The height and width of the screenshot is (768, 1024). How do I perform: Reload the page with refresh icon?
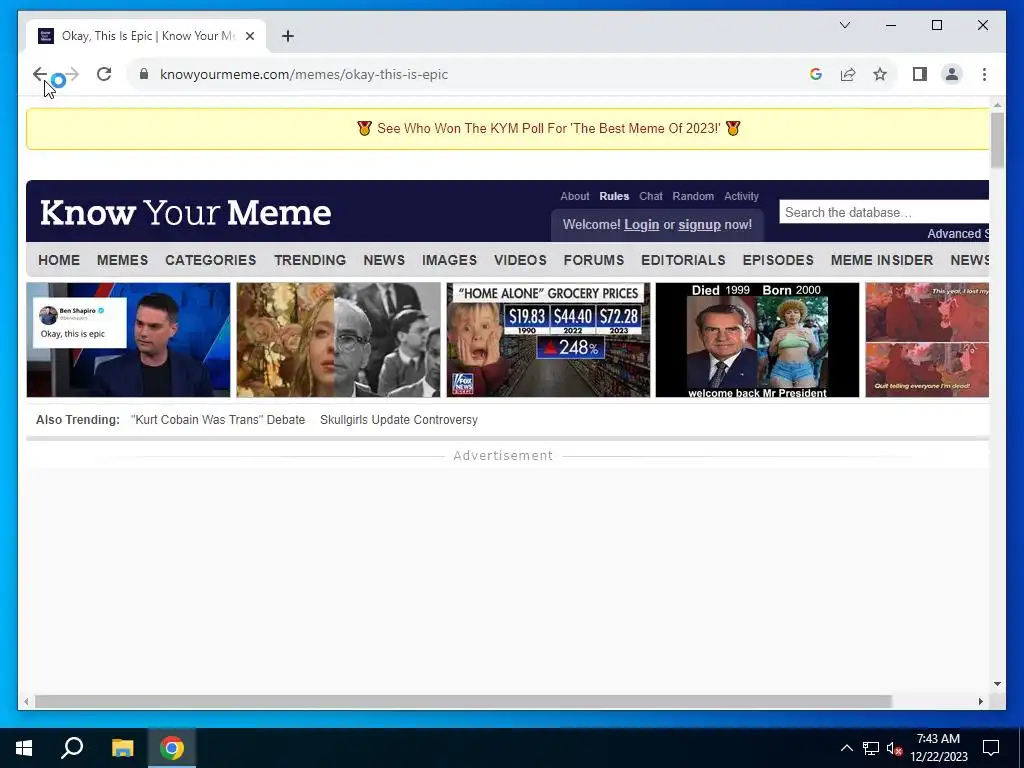click(104, 74)
